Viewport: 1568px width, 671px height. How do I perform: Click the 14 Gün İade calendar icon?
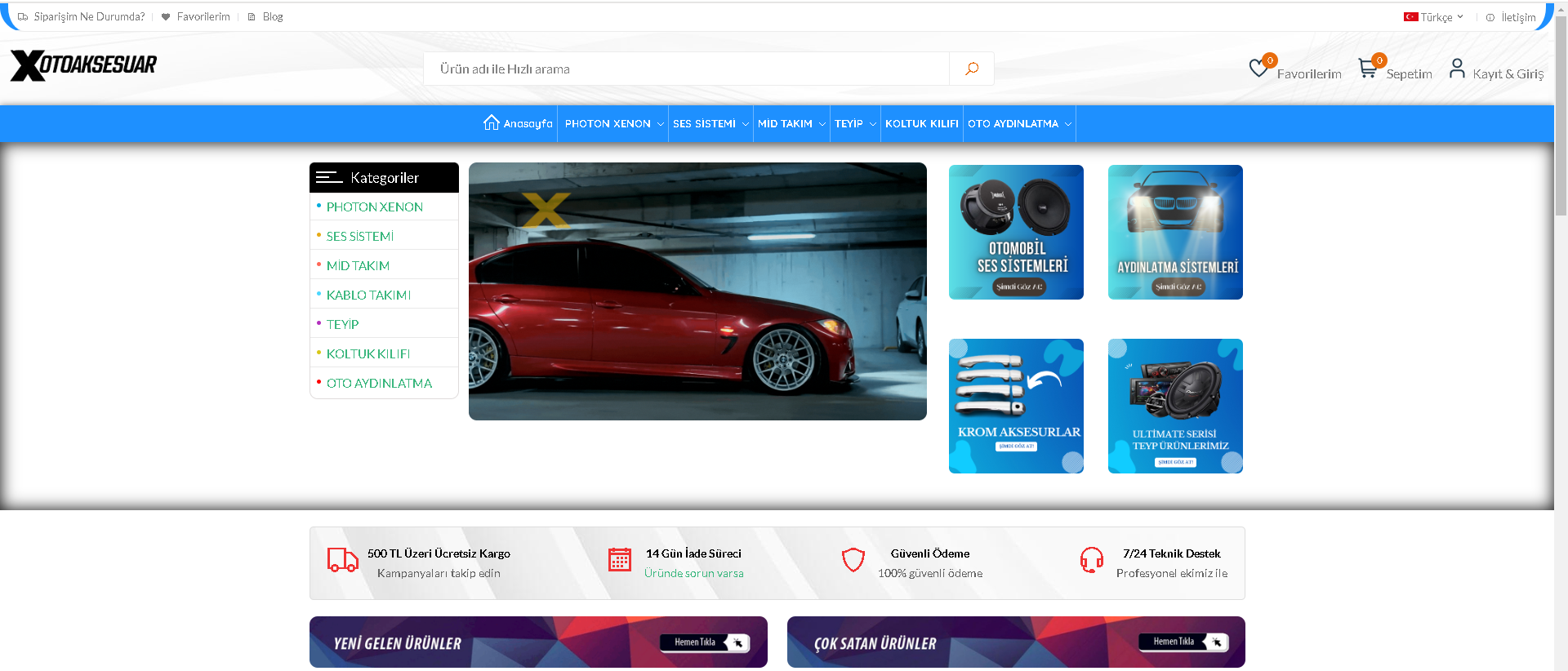click(620, 560)
